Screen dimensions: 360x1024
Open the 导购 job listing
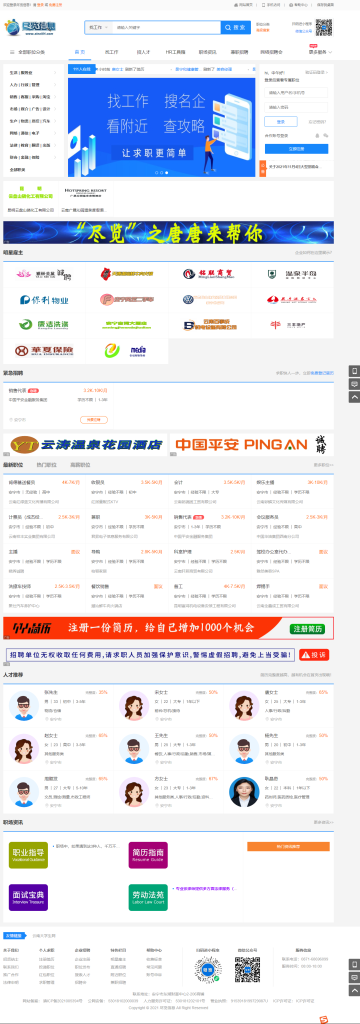point(95,551)
